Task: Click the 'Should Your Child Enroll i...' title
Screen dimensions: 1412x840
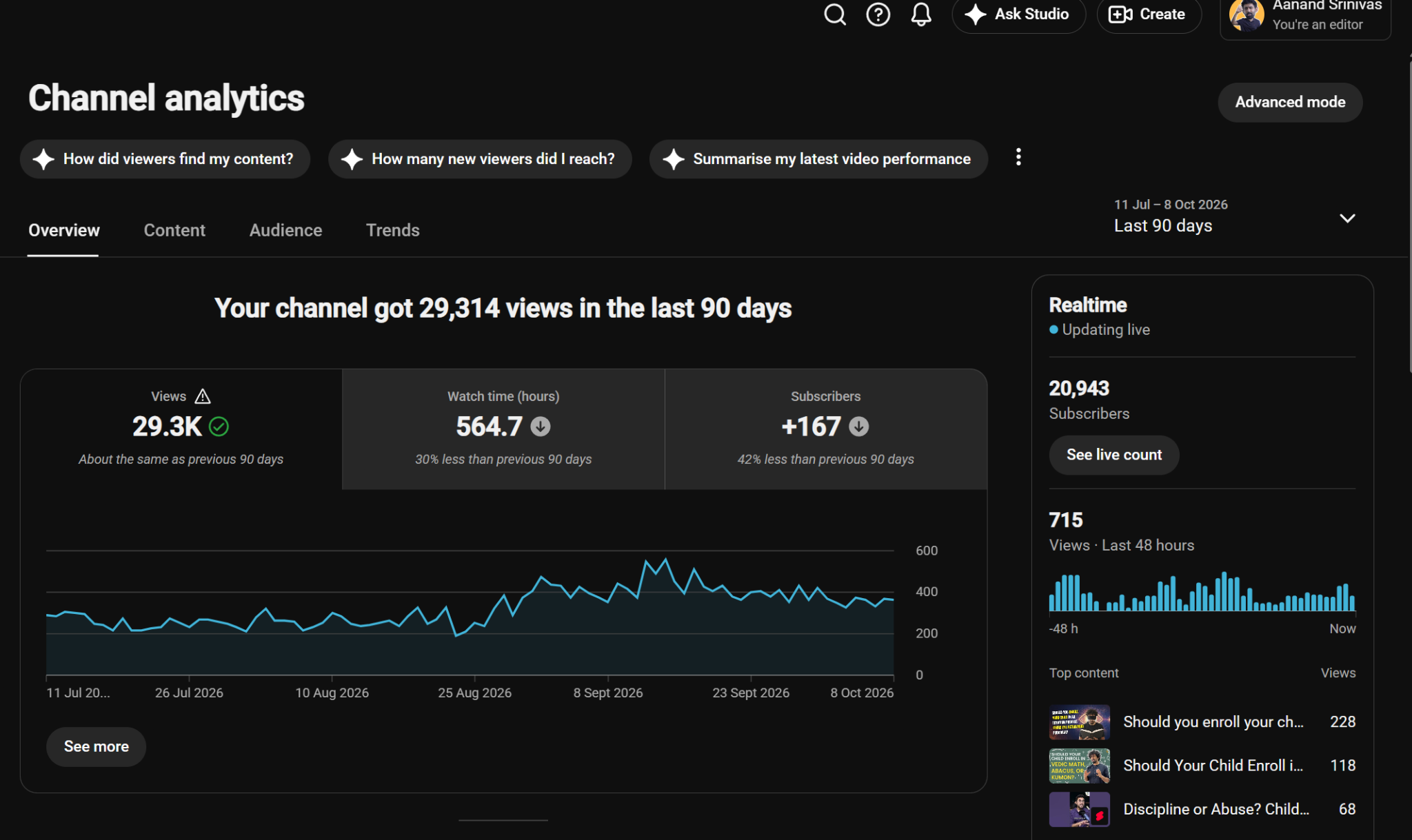Action: click(1213, 766)
